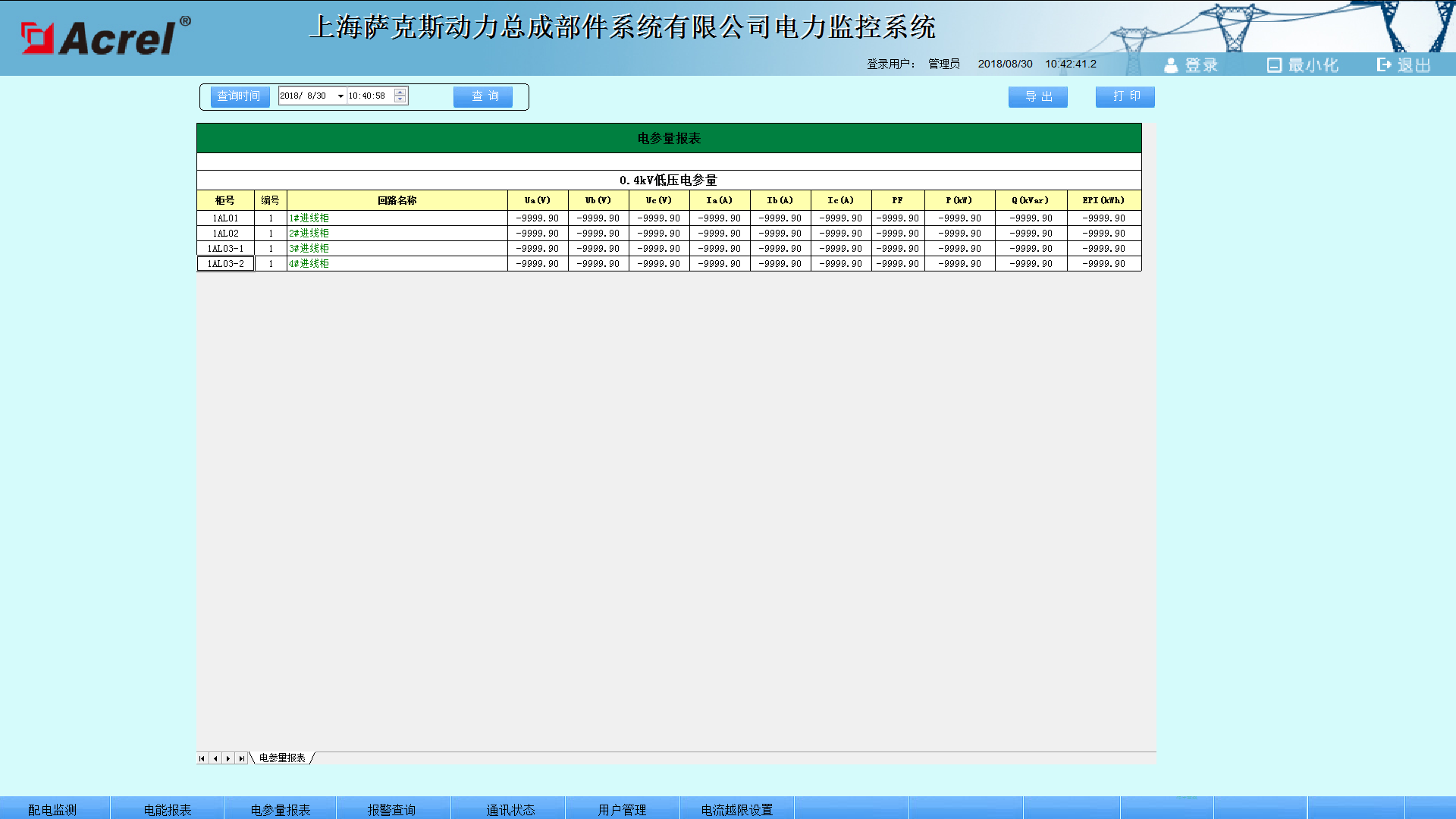Click the Ib(A) column header

(x=780, y=200)
